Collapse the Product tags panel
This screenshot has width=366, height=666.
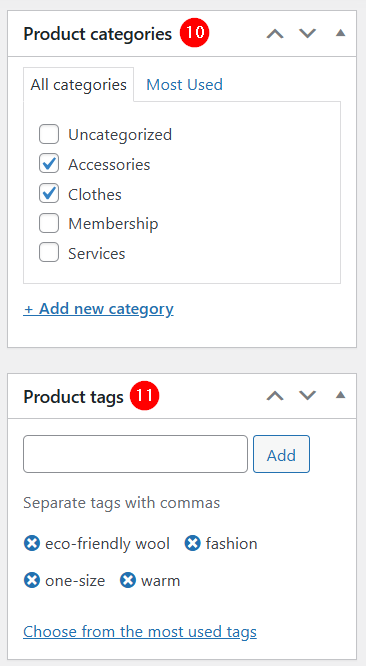(x=341, y=396)
